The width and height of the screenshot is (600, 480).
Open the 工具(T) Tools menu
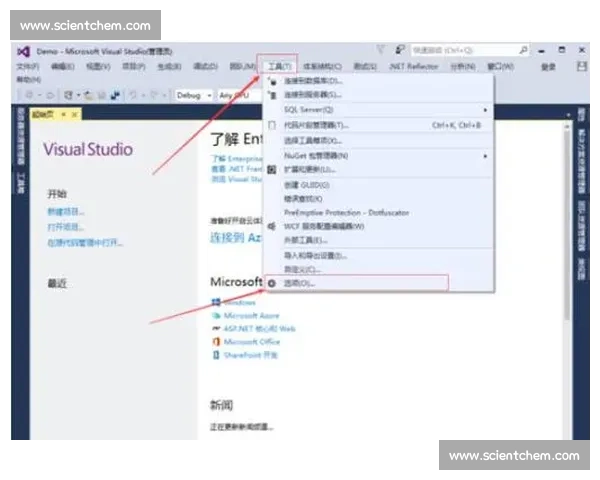coord(279,67)
